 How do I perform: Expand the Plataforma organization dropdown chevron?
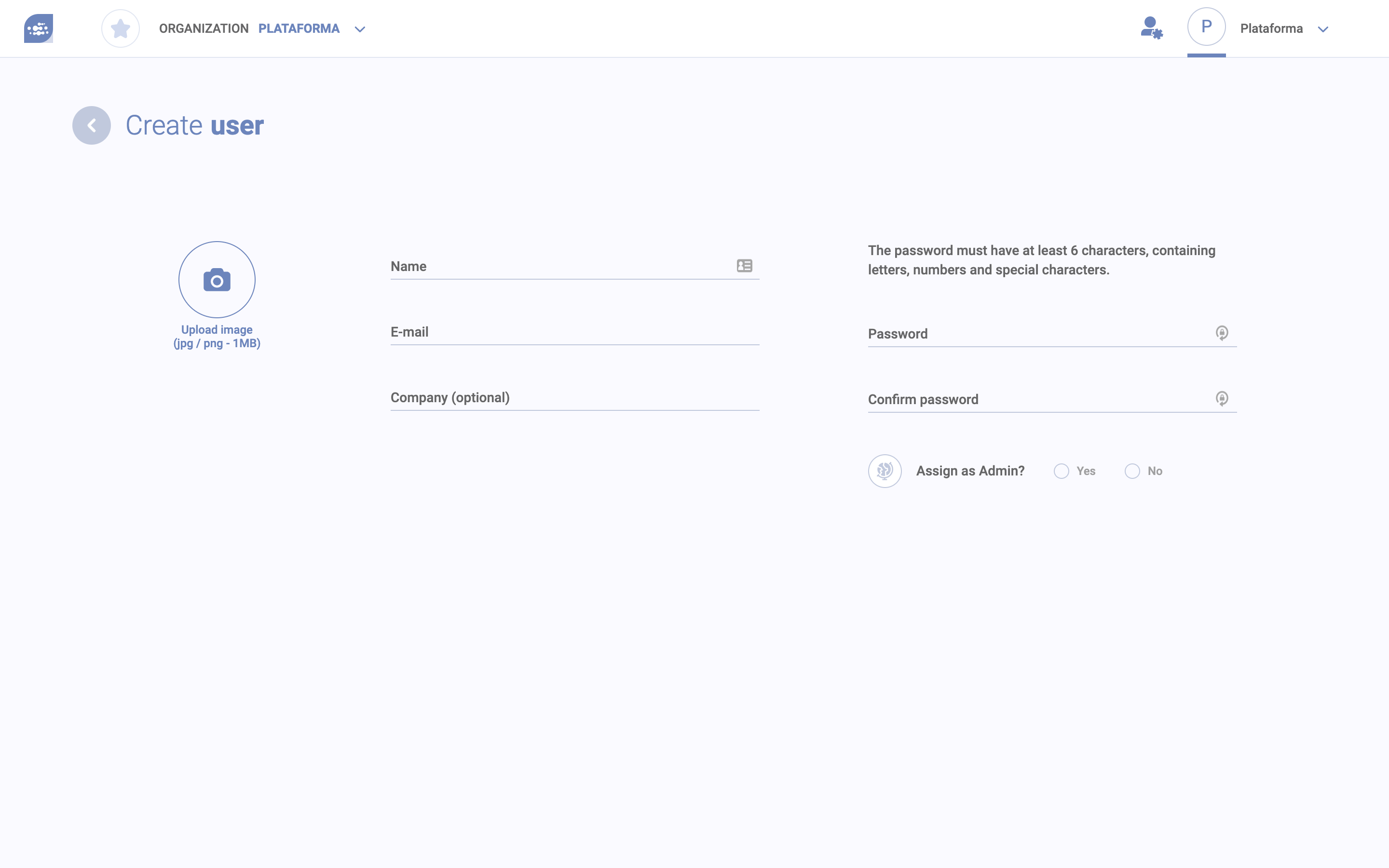coord(360,29)
